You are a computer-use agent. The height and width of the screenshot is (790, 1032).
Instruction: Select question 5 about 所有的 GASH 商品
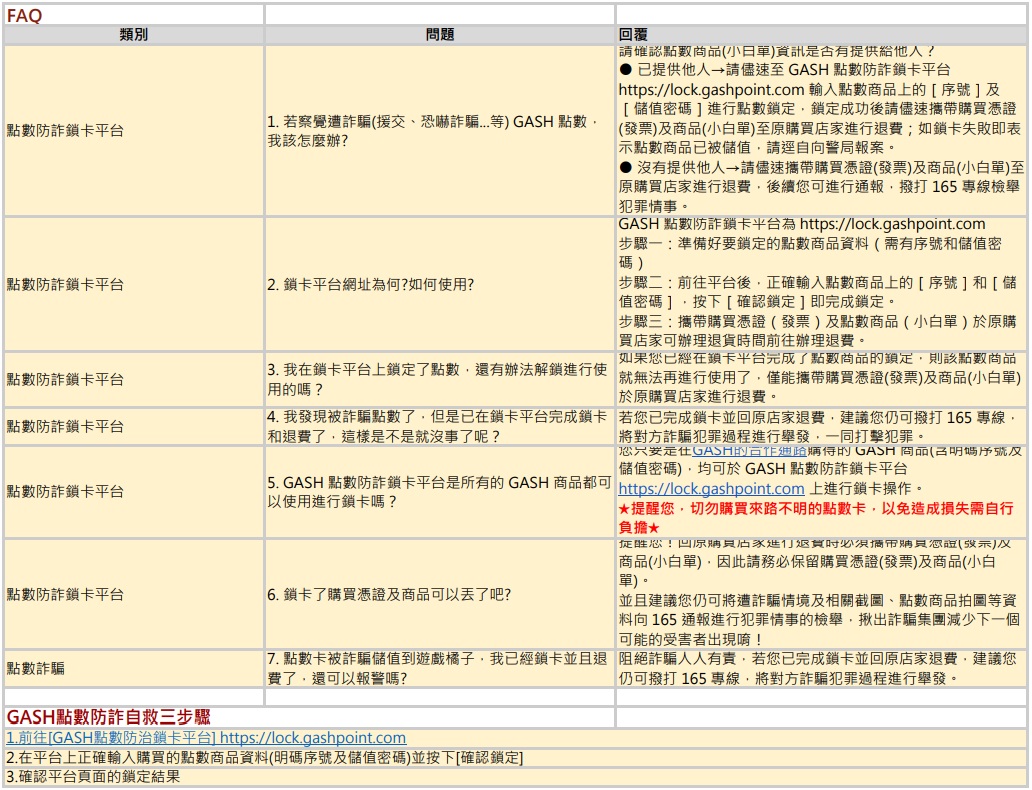point(440,492)
